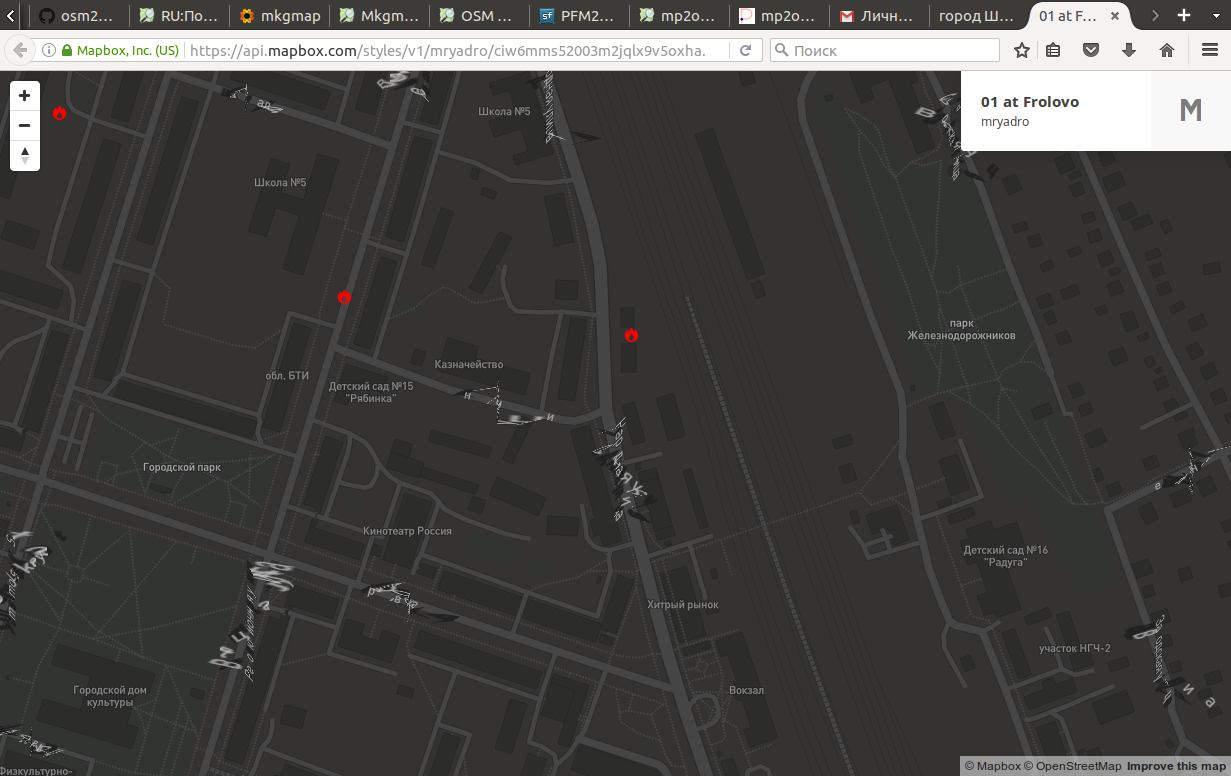Click the Городской дом культуры label
The width and height of the screenshot is (1231, 776).
pos(110,696)
